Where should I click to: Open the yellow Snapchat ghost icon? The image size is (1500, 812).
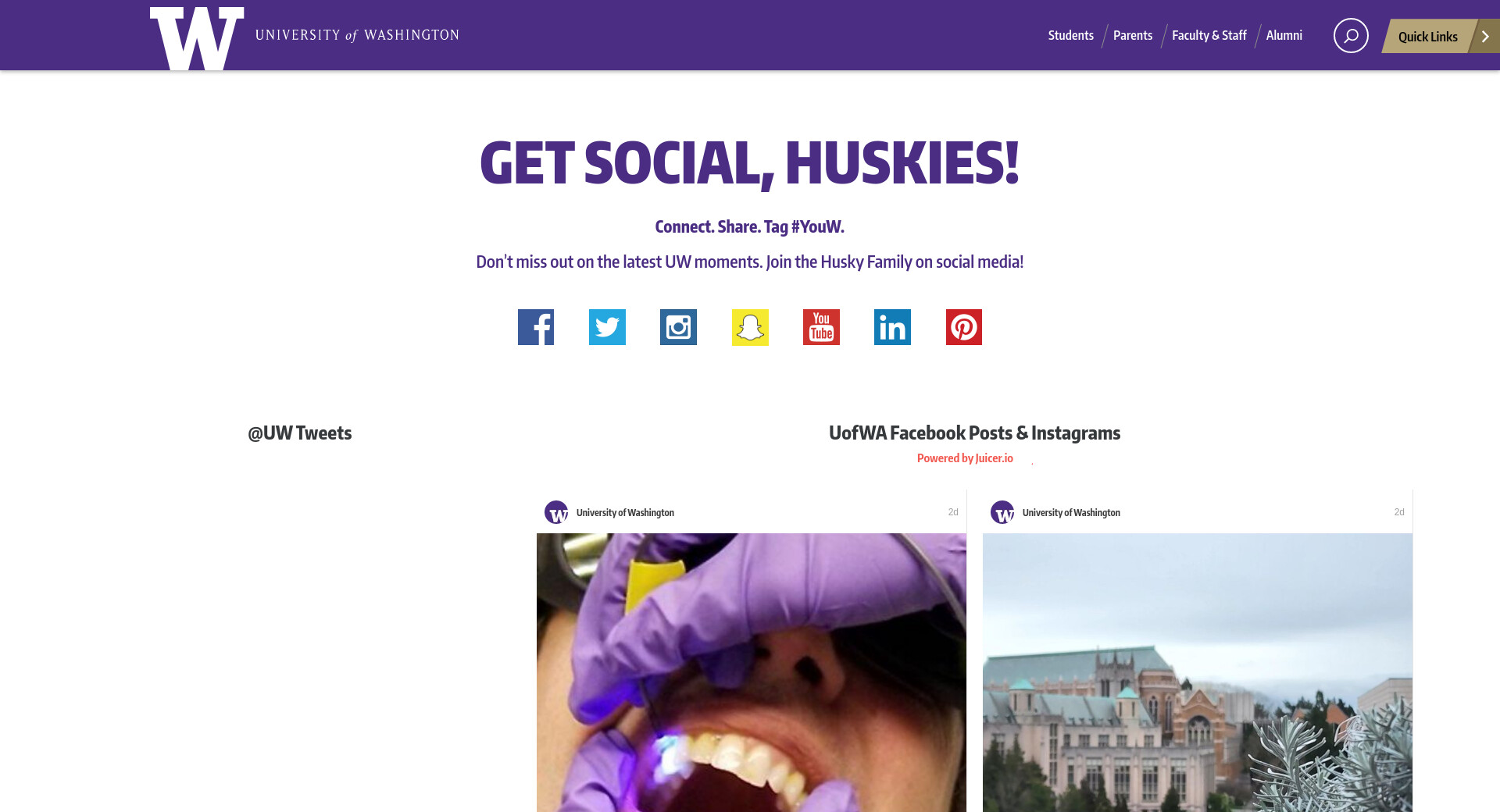(x=750, y=327)
